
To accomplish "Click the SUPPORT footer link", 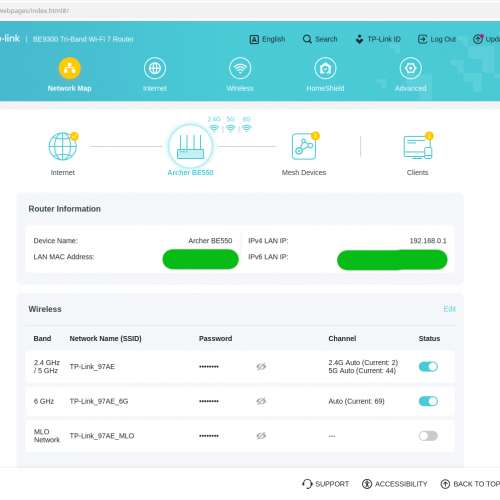I will click(332, 484).
